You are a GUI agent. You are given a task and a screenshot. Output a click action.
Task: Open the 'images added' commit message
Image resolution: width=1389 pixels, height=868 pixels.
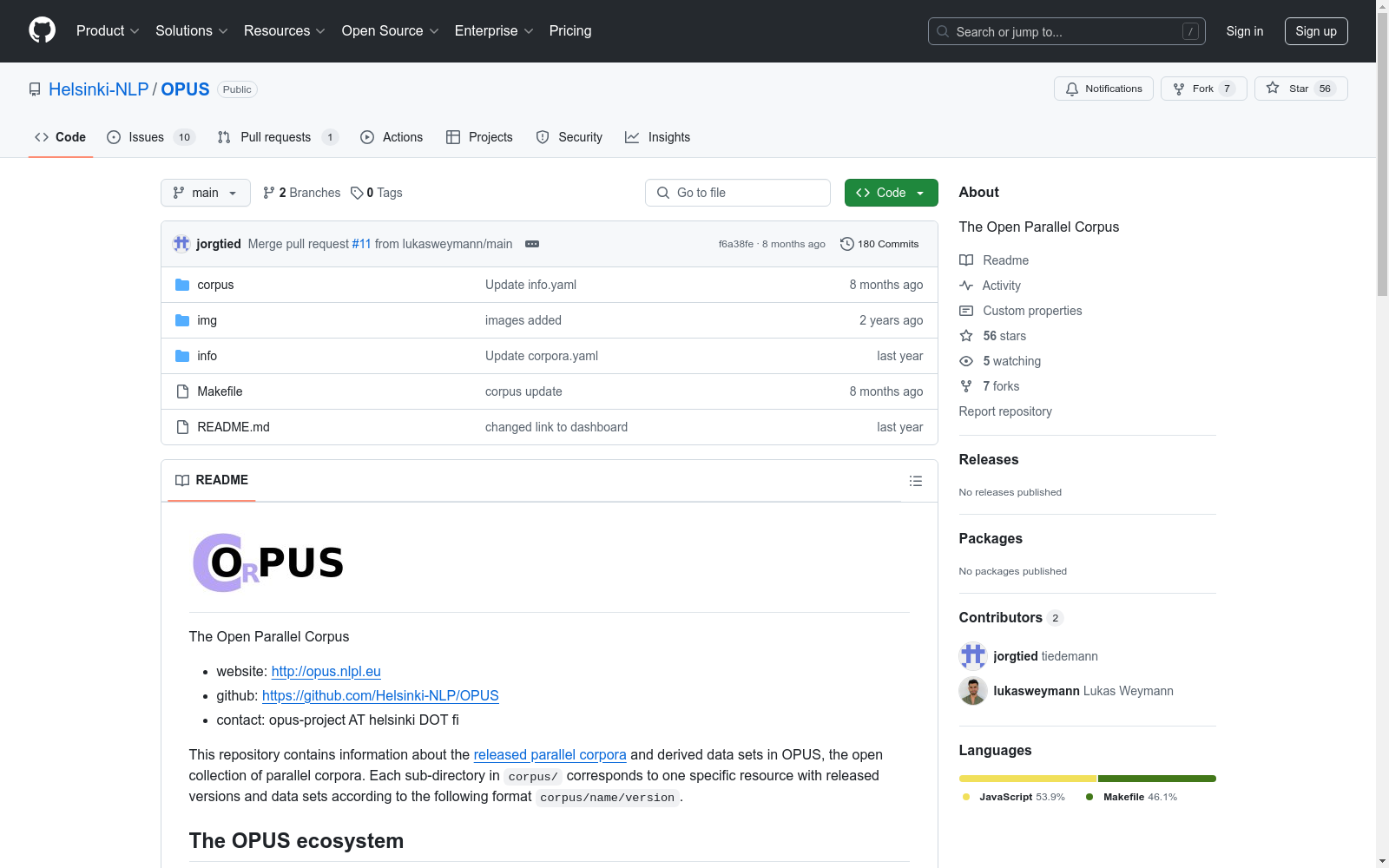[523, 320]
